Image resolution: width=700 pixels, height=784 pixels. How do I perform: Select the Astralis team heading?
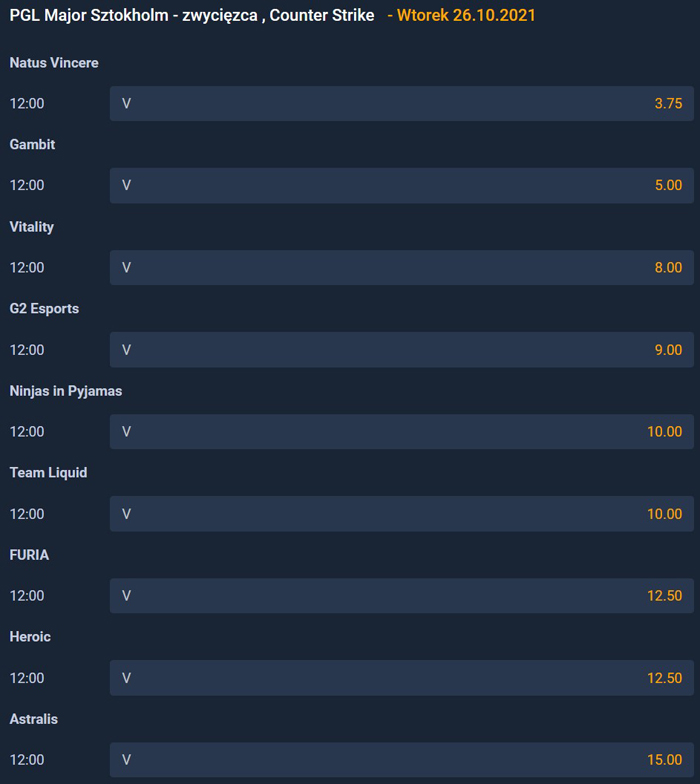tap(33, 719)
